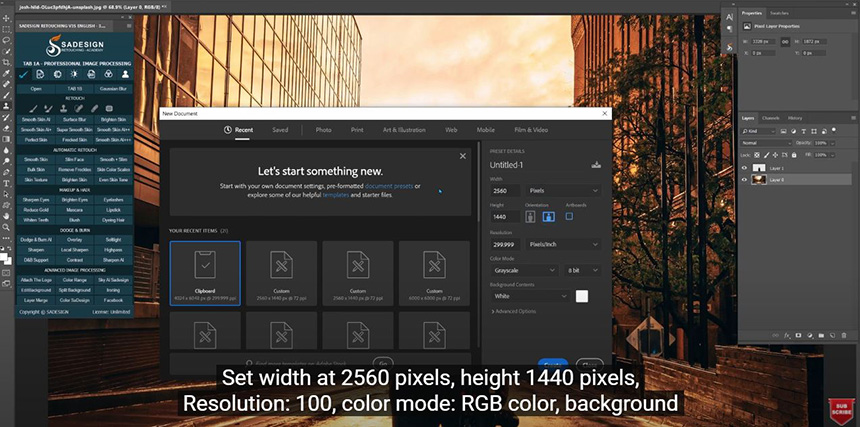Expand Advanced Options section
Viewport: 860px width, 427px height.
tap(516, 311)
